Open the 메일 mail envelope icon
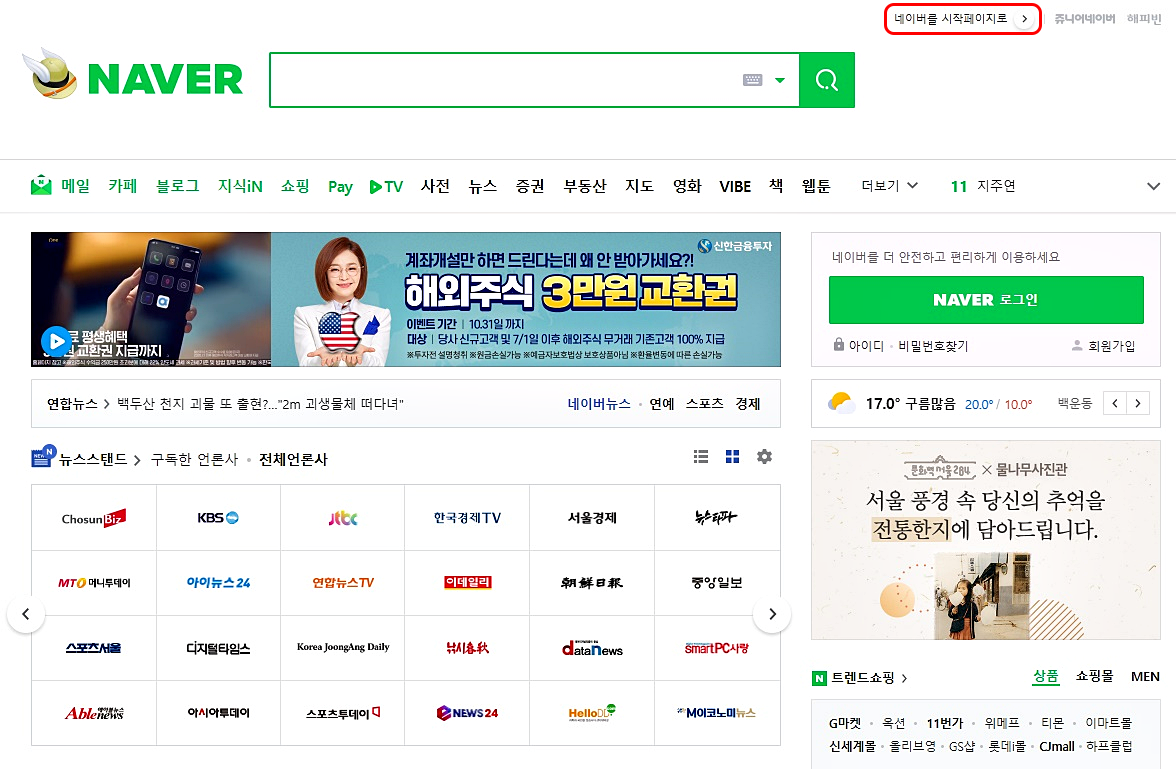 40,185
